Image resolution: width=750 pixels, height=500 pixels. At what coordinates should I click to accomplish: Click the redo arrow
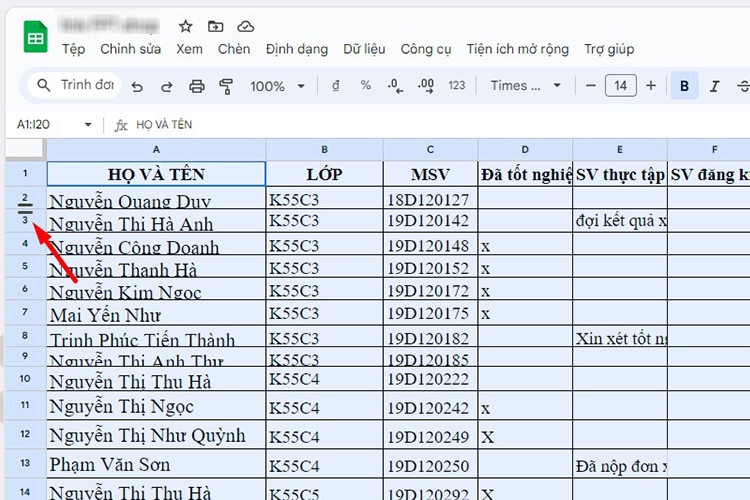click(166, 86)
